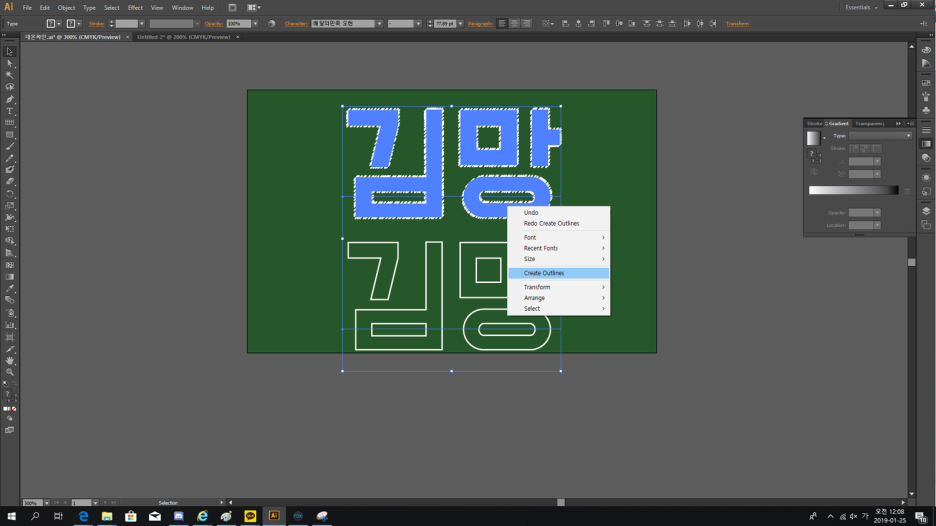The image size is (936, 526).
Task: Click the Transform link in control bar
Action: [737, 23]
